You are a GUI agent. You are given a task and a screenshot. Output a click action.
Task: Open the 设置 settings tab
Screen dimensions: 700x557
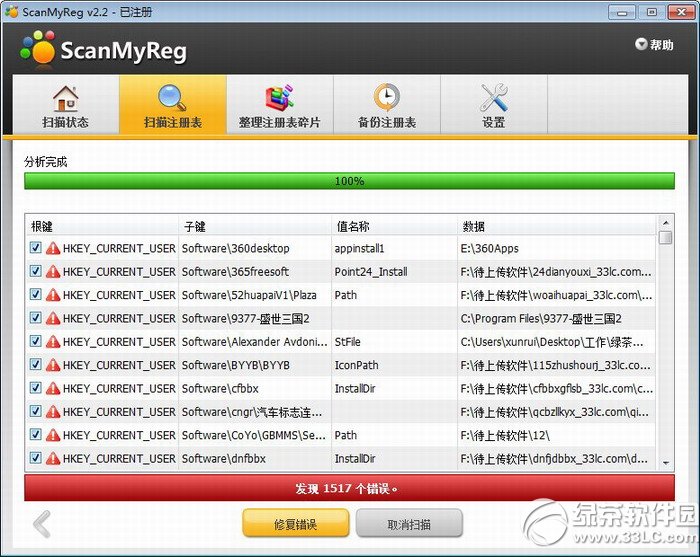click(494, 105)
